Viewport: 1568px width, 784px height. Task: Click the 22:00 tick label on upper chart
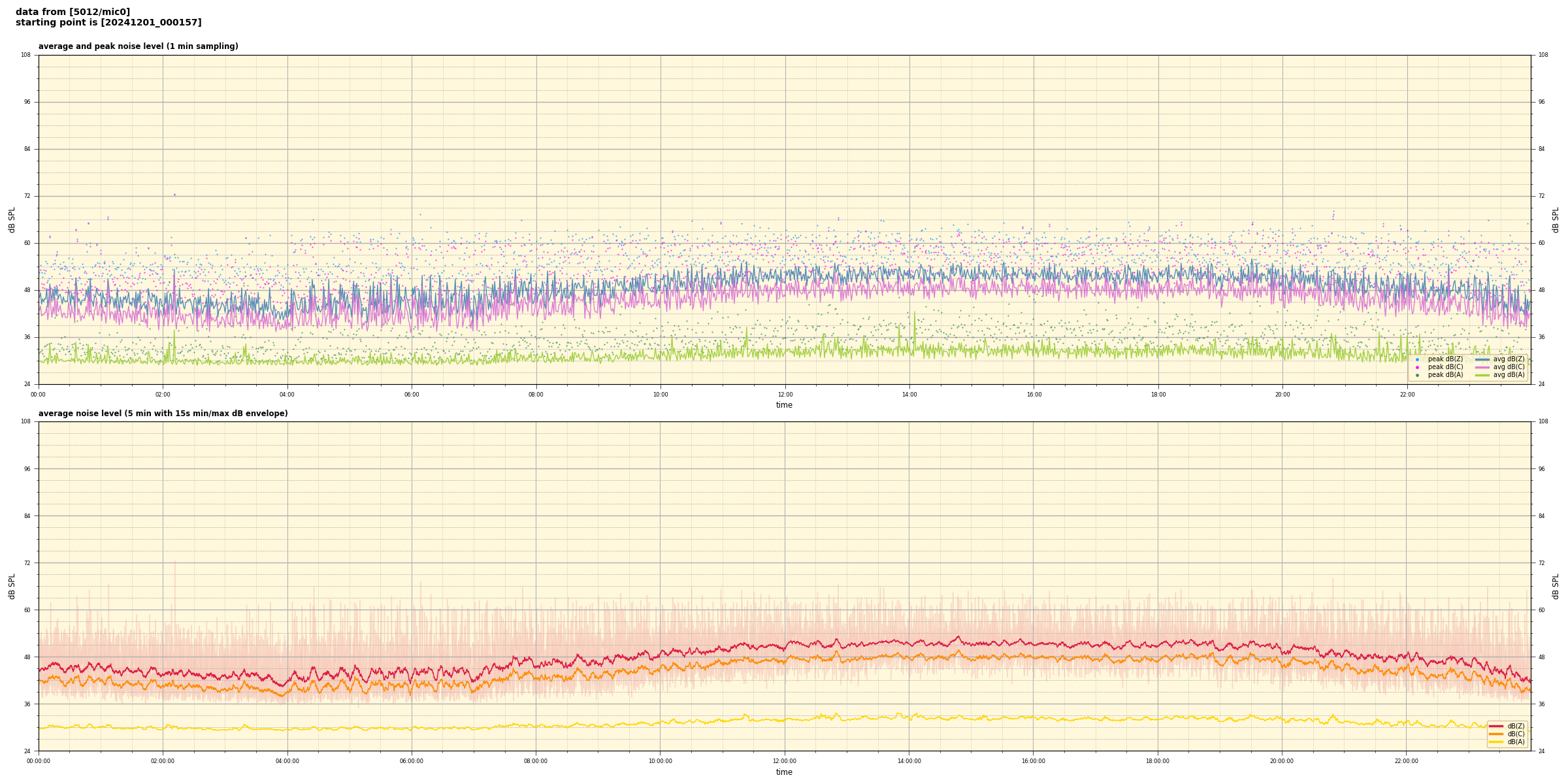click(x=1407, y=395)
